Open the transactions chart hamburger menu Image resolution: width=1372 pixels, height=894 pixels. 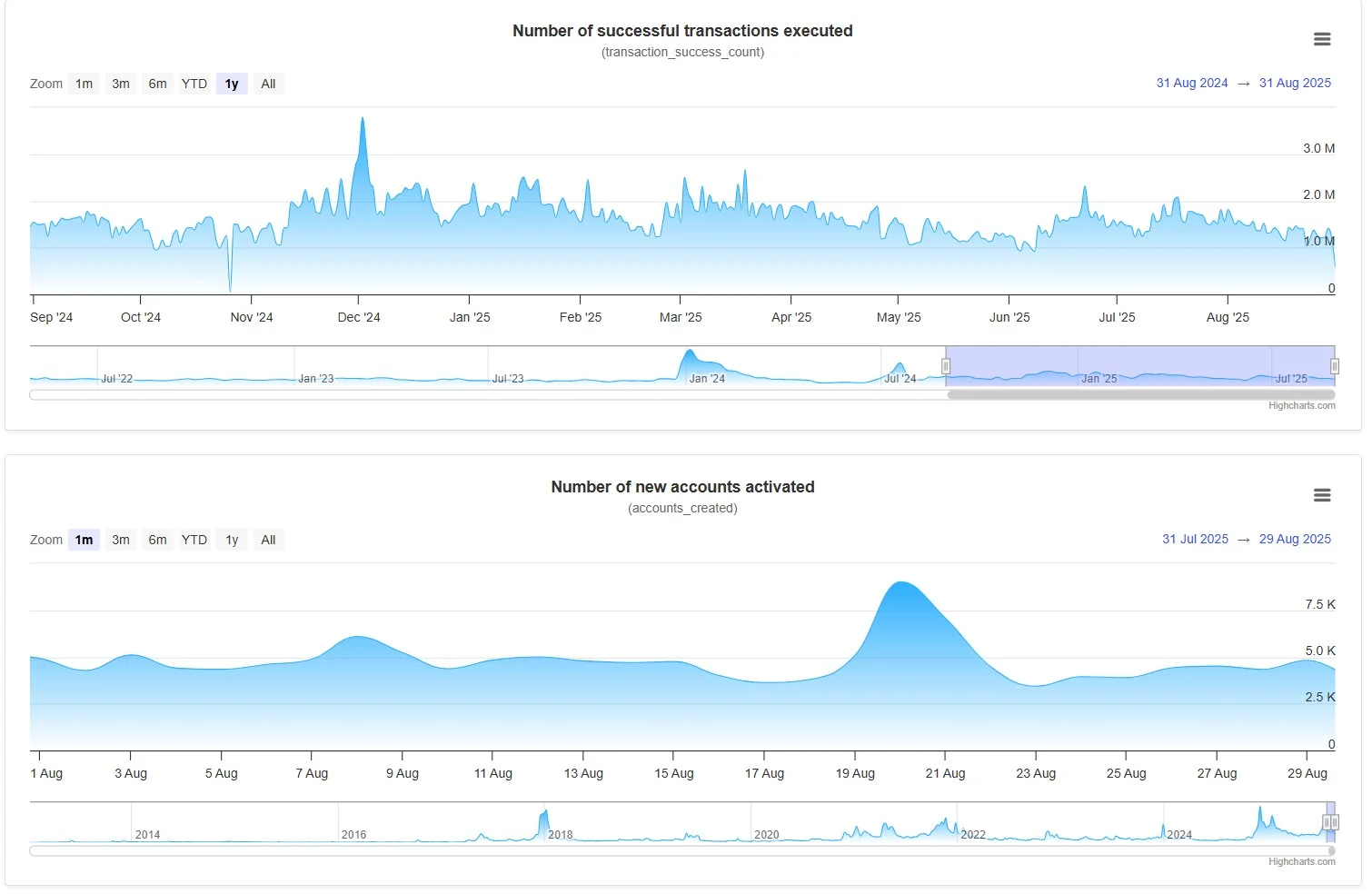(x=1322, y=39)
